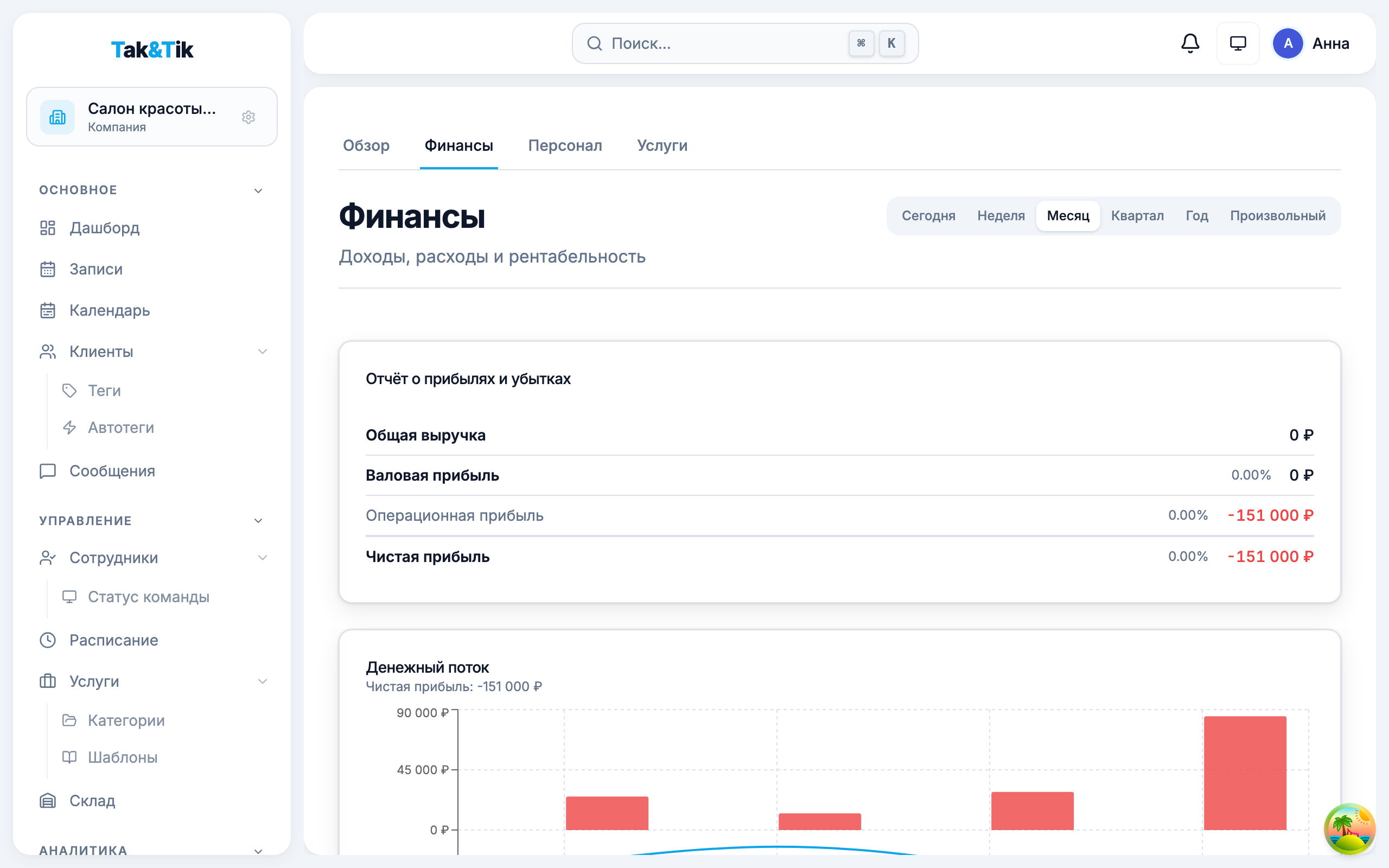The height and width of the screenshot is (868, 1389).
Task: Click the monitor display icon in header
Action: pyautogui.click(x=1238, y=43)
